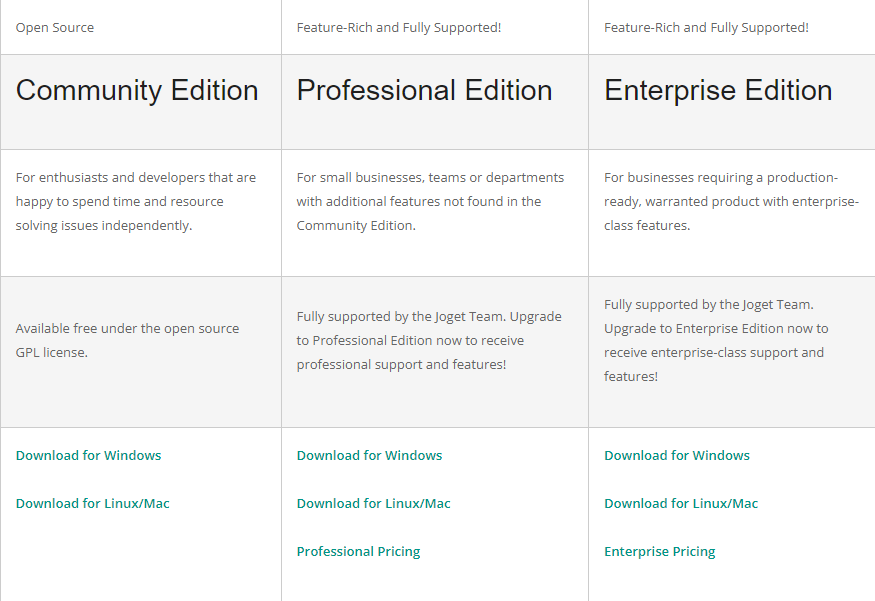Click the small businesses description text

pos(430,202)
